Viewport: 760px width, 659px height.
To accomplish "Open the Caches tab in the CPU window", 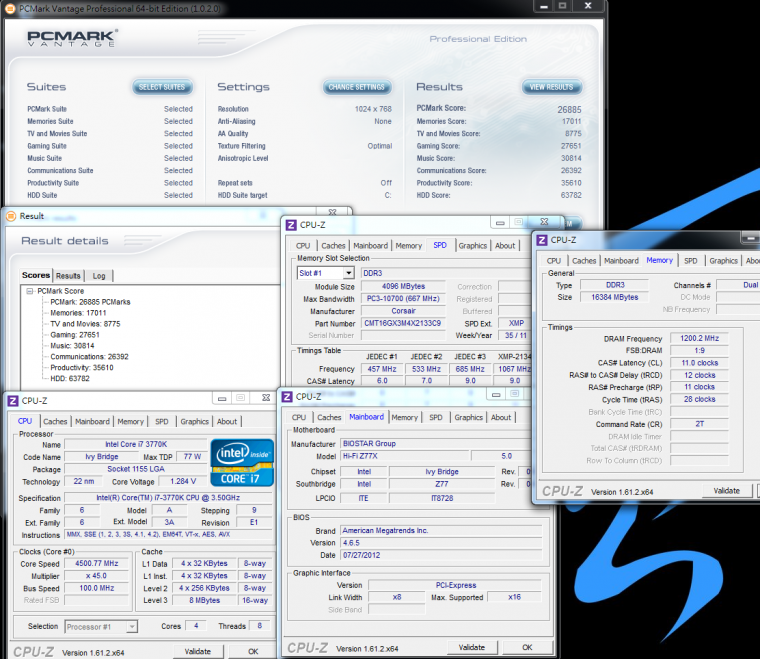I will pyautogui.click(x=55, y=422).
